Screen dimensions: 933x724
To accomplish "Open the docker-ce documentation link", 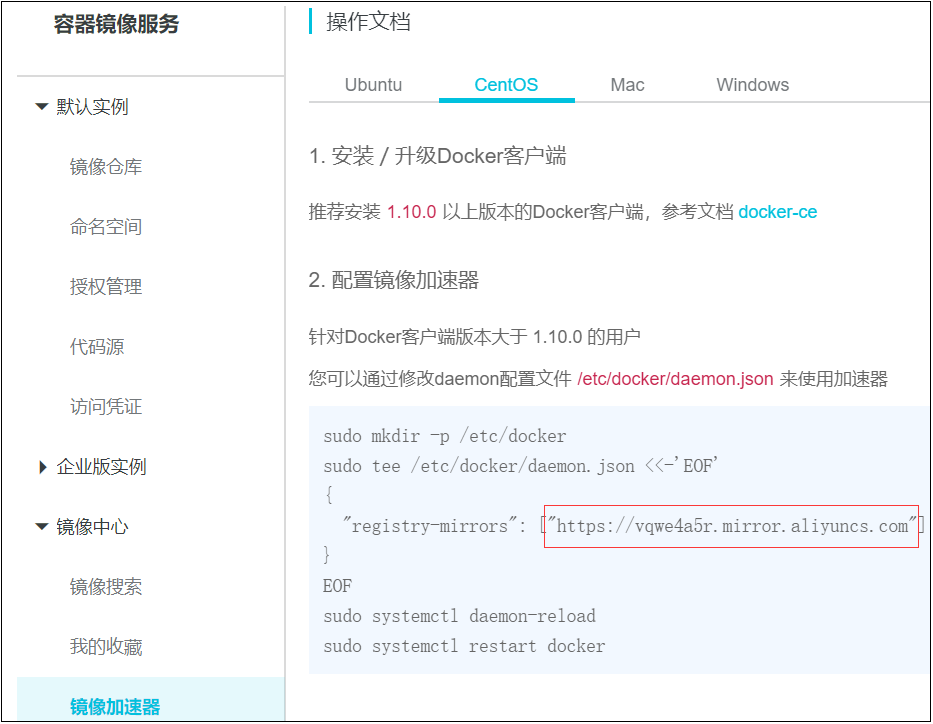I will (x=777, y=212).
